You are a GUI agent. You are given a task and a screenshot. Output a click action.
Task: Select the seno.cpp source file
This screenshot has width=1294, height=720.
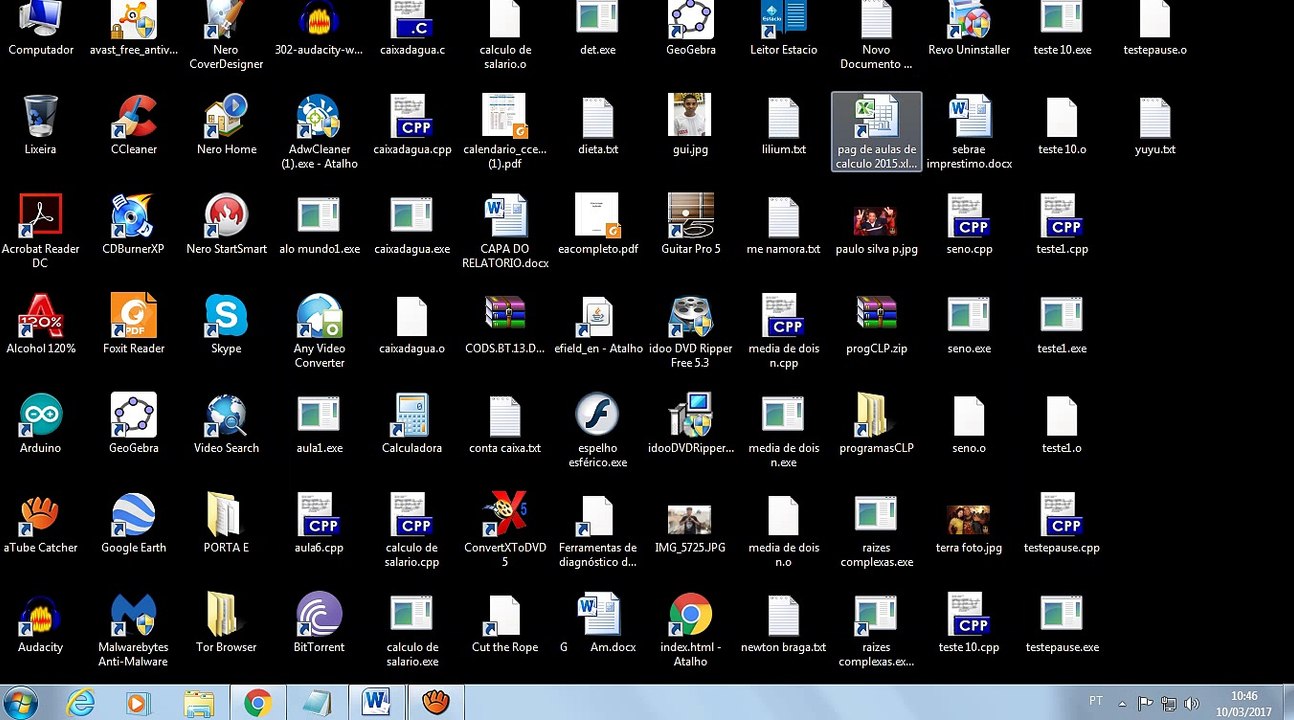tap(969, 224)
